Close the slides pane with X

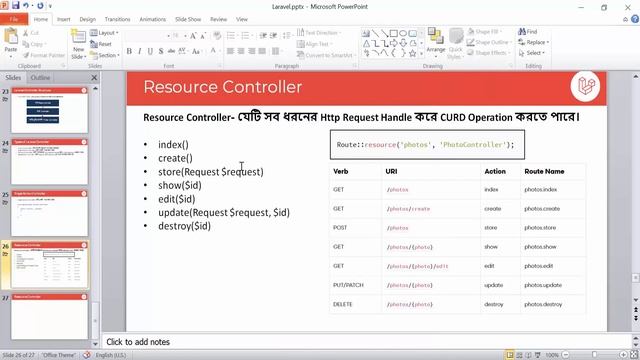(x=94, y=78)
